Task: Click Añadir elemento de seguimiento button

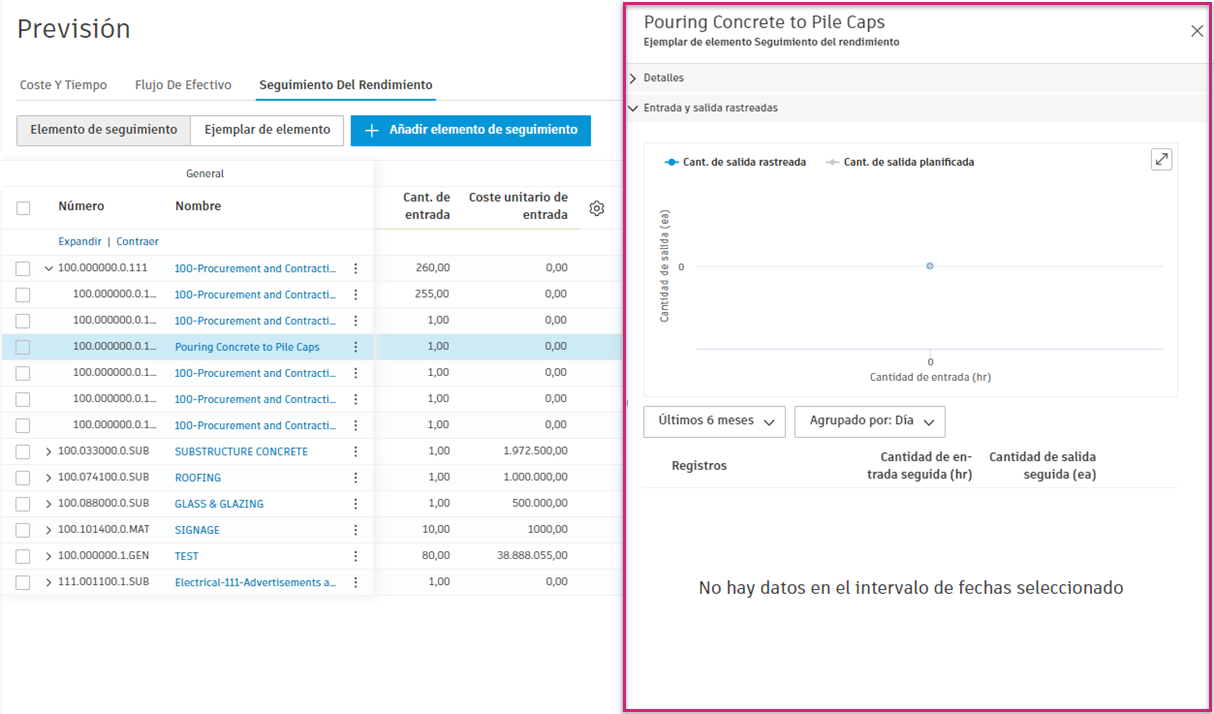Action: click(471, 130)
